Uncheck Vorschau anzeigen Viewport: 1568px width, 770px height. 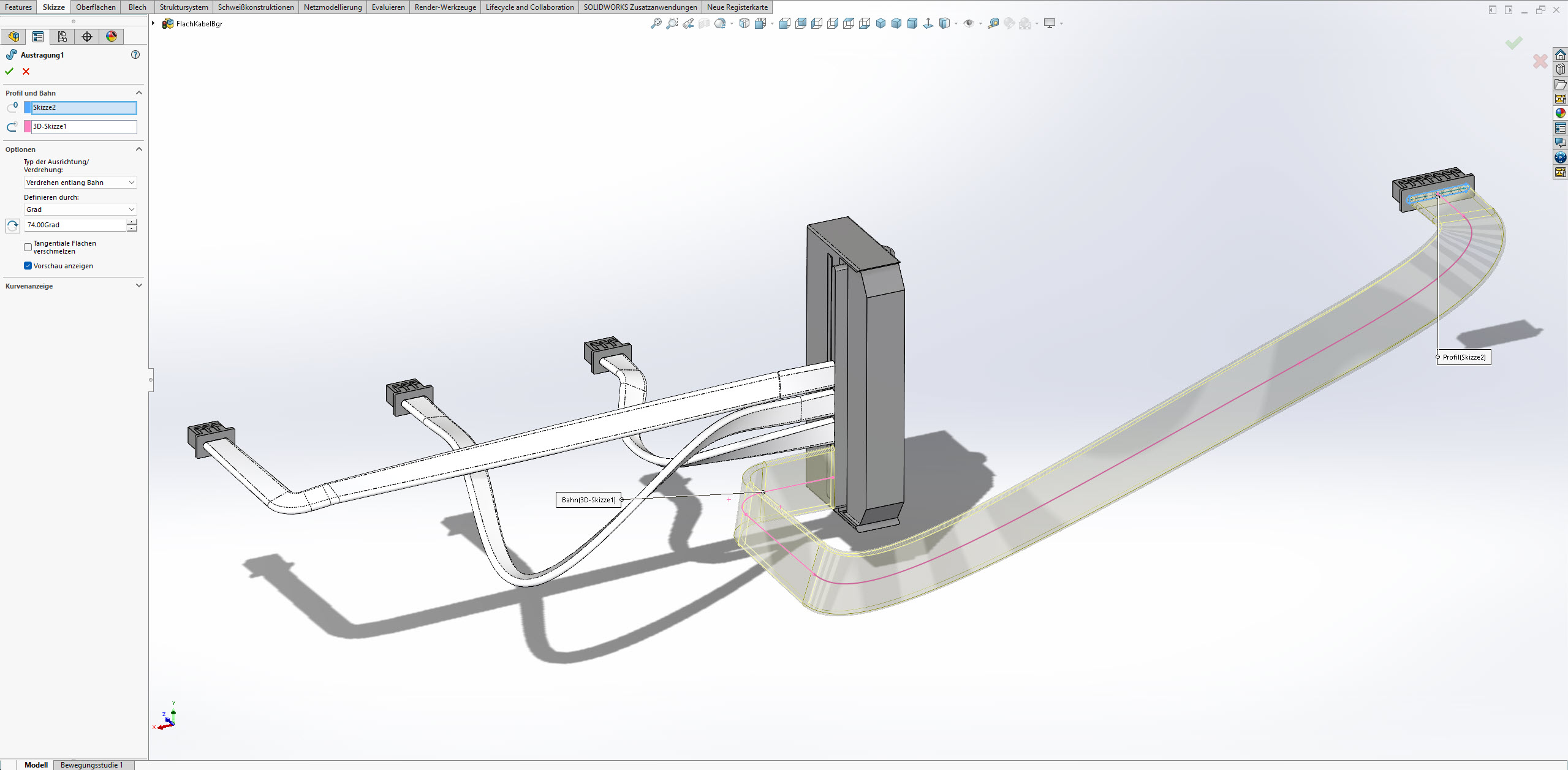[28, 266]
